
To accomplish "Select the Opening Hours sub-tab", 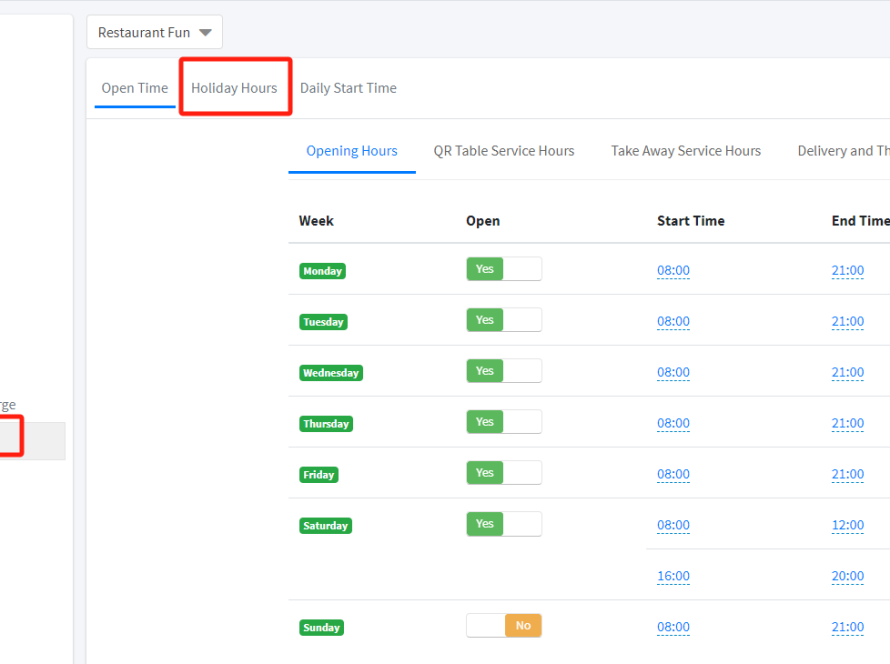I will click(351, 151).
